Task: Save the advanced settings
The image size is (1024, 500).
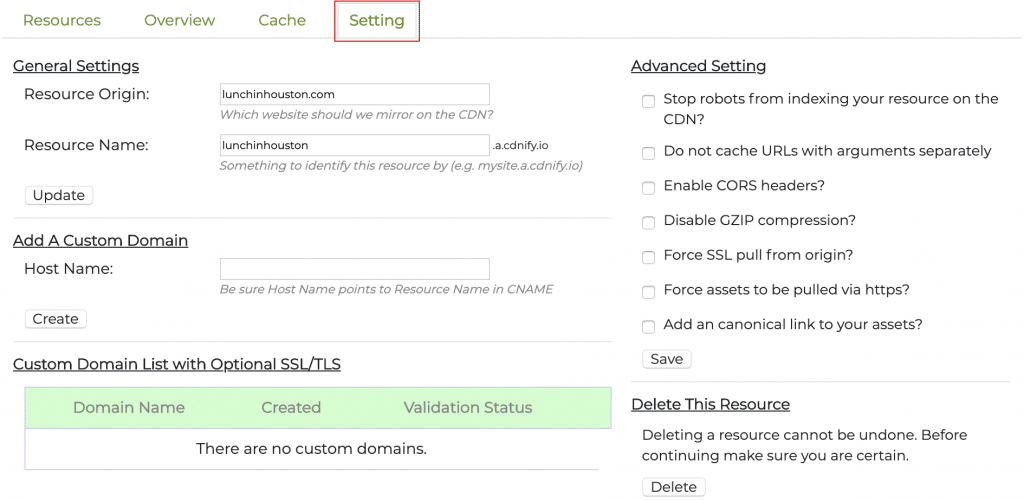Action: (666, 359)
